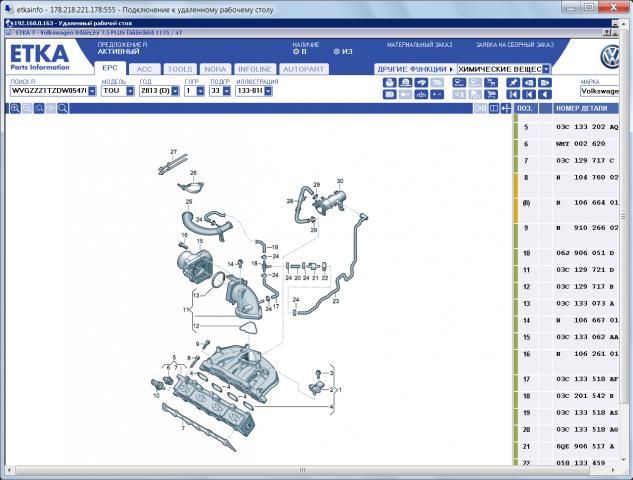
Task: Switch to the TOOLS tab
Action: 180,69
